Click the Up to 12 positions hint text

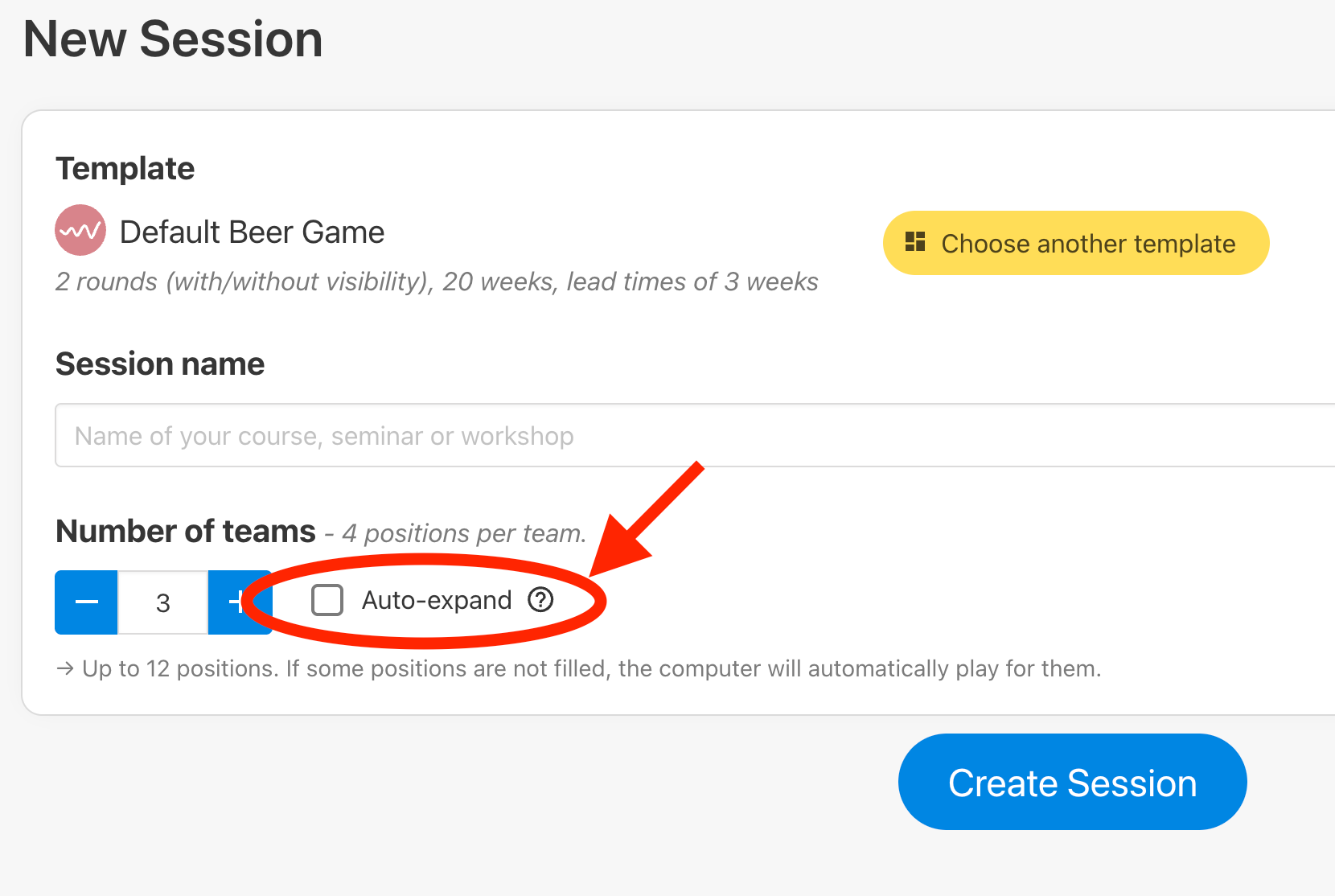(592, 668)
